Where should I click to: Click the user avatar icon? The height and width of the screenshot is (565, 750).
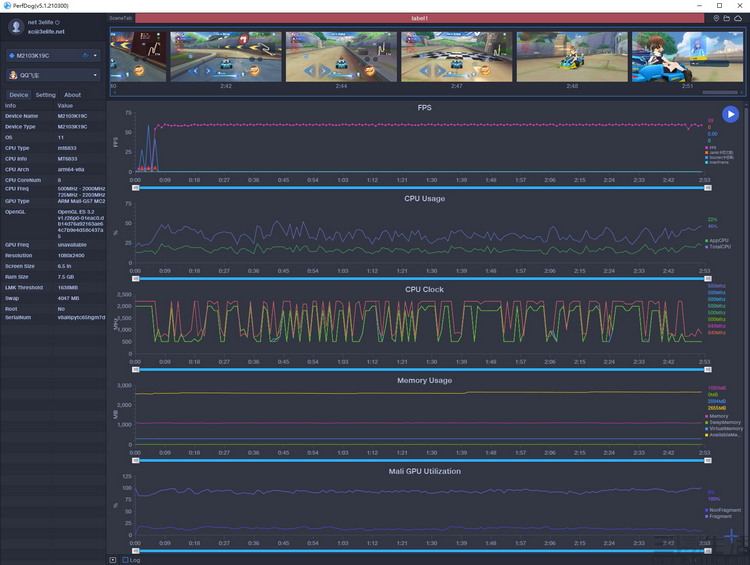tap(16, 27)
